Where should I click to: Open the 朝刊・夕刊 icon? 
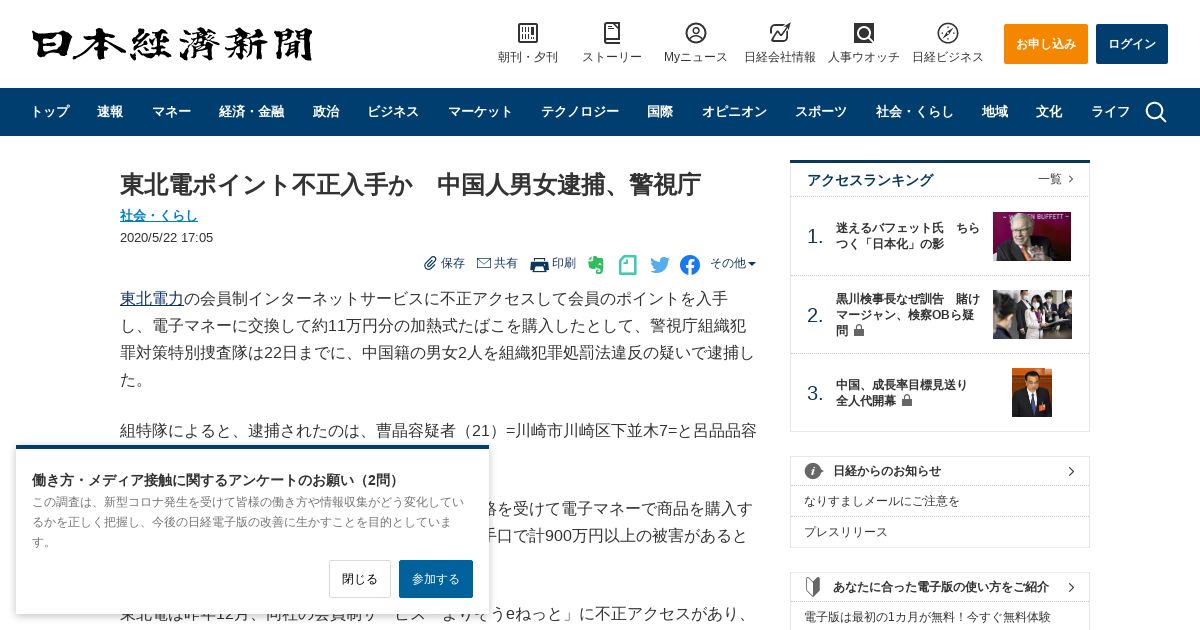coord(528,33)
